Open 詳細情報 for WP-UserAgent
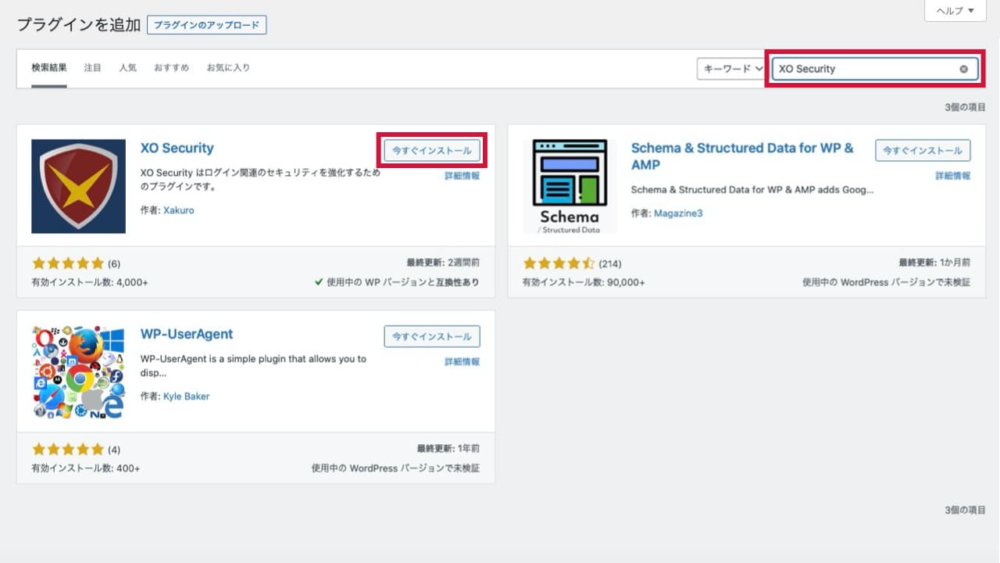 pyautogui.click(x=462, y=362)
